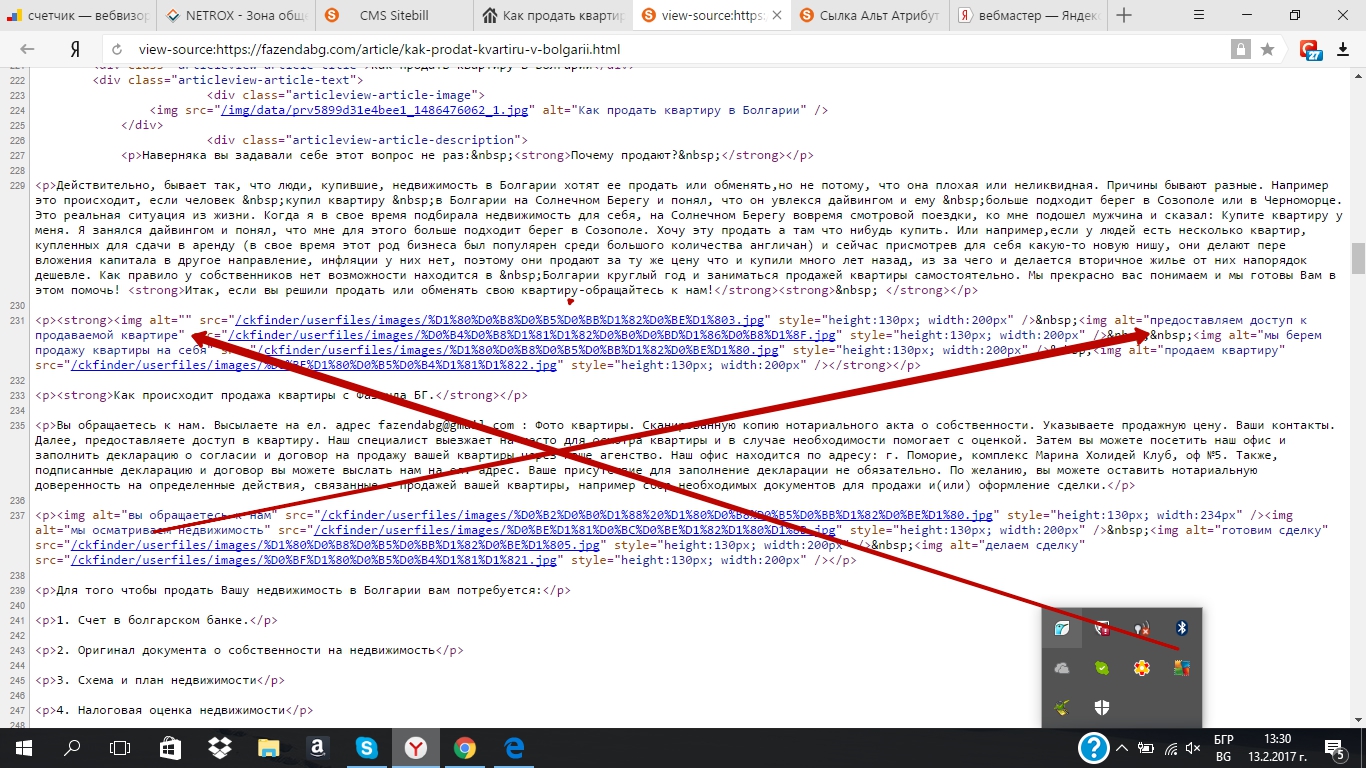1366x768 pixels.
Task: Open Microsoft Edge from the taskbar
Action: point(514,747)
